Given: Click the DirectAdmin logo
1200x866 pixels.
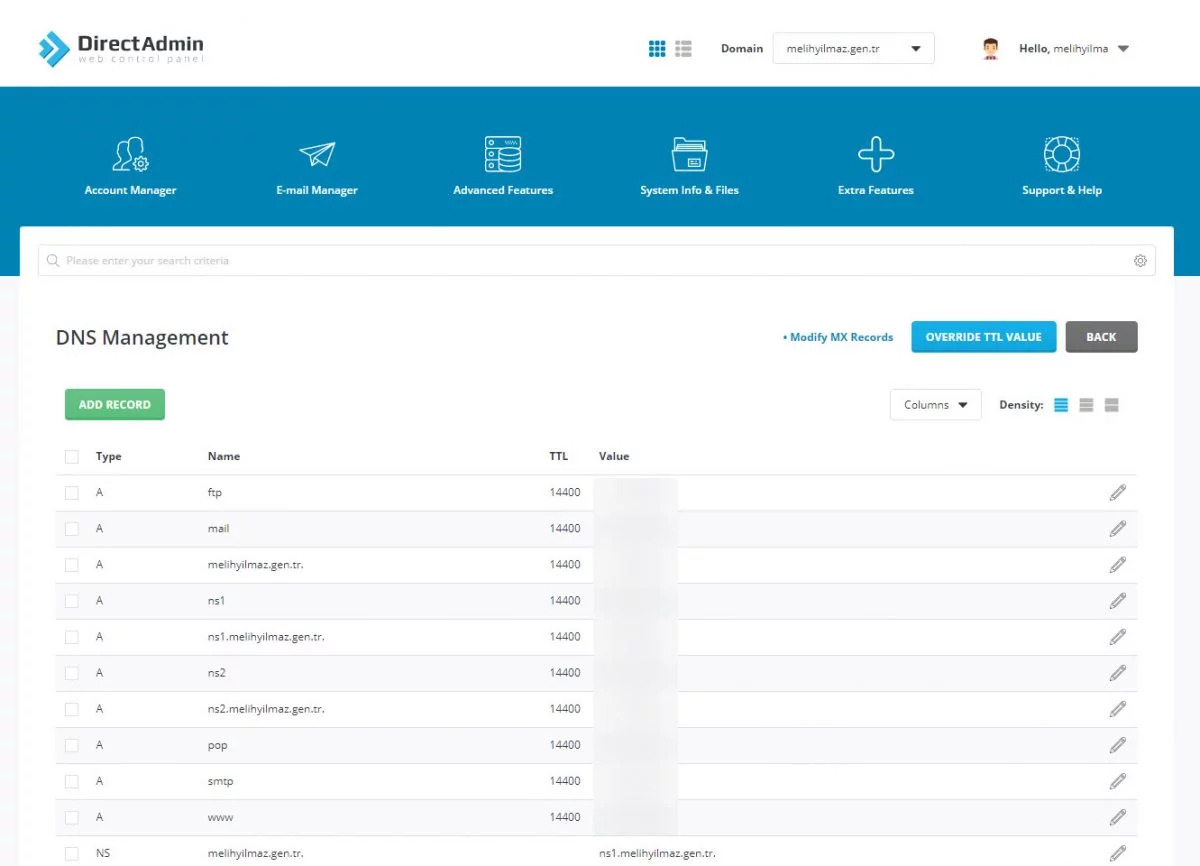Looking at the screenshot, I should pyautogui.click(x=120, y=48).
